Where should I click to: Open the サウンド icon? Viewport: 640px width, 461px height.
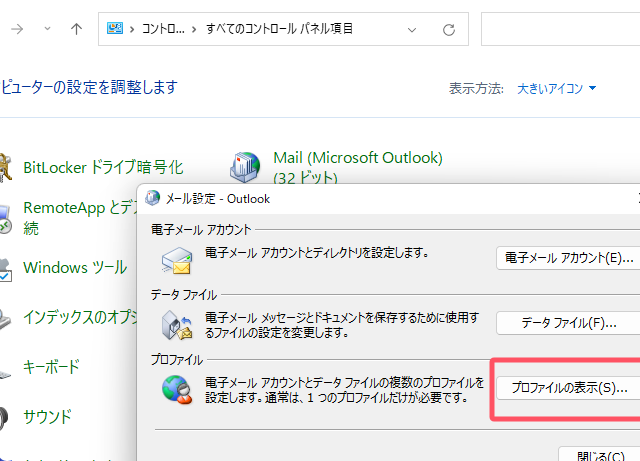point(5,416)
